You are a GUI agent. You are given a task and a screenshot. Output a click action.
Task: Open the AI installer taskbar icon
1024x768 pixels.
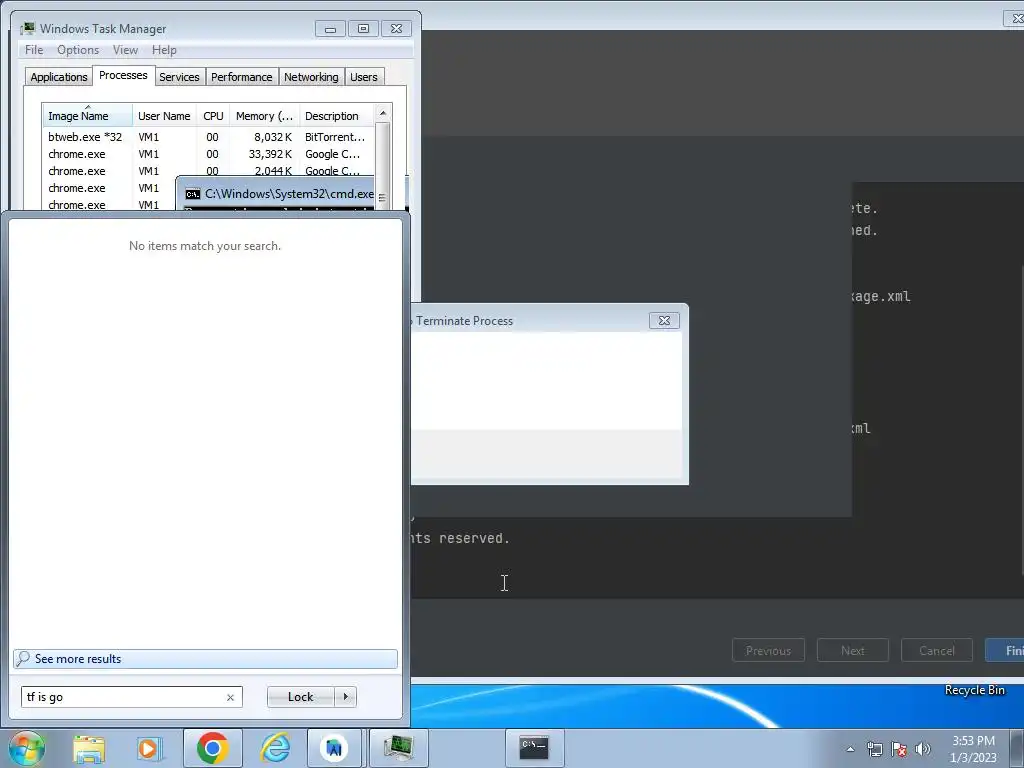click(x=334, y=748)
